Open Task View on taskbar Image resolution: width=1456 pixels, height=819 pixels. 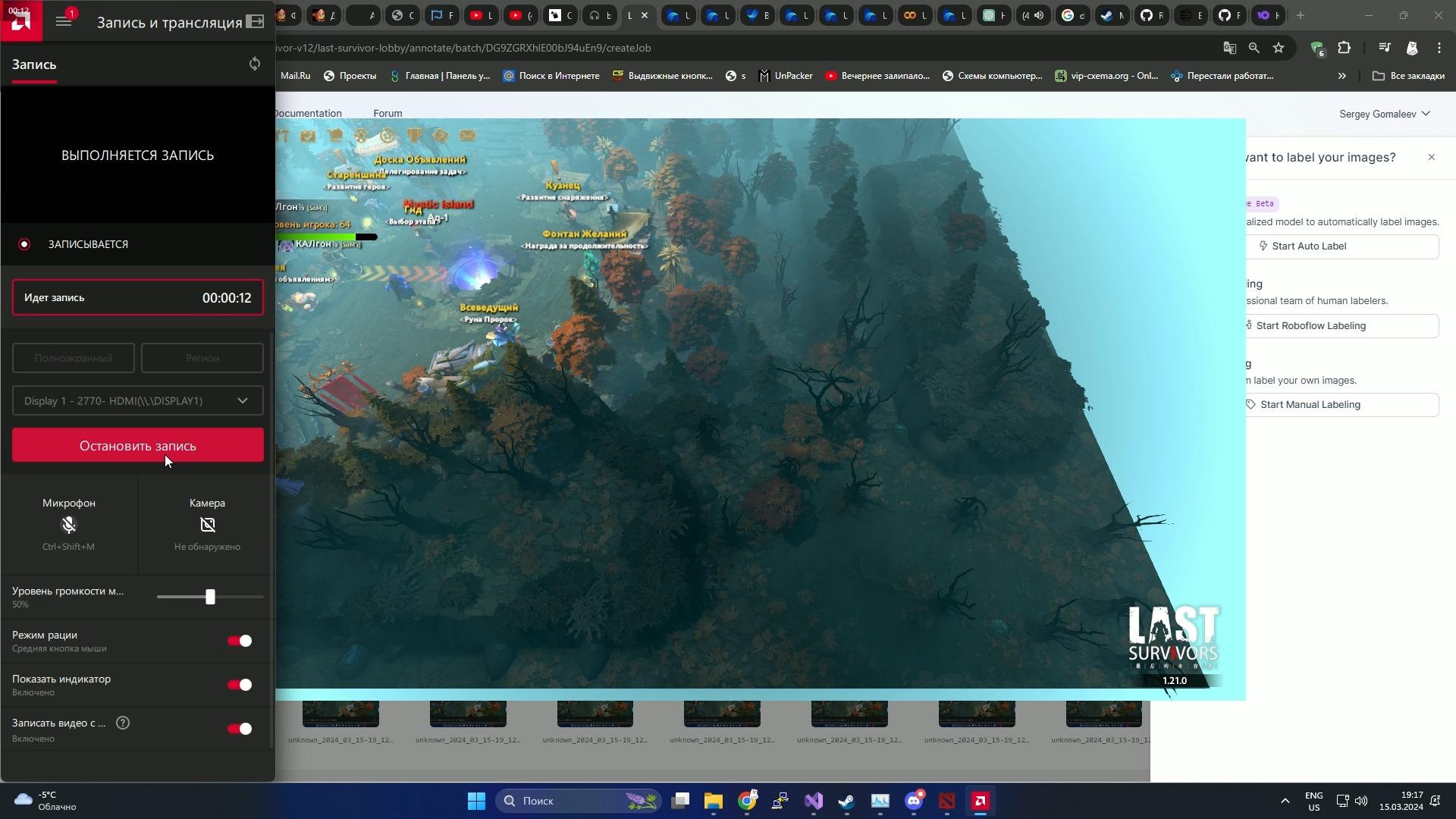tap(680, 801)
